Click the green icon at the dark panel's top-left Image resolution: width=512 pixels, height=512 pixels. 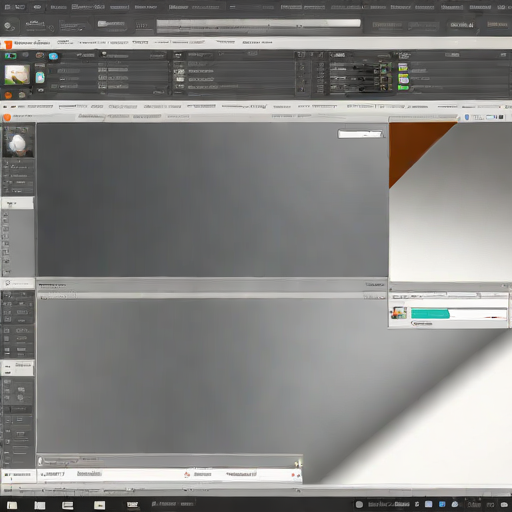pos(10,56)
